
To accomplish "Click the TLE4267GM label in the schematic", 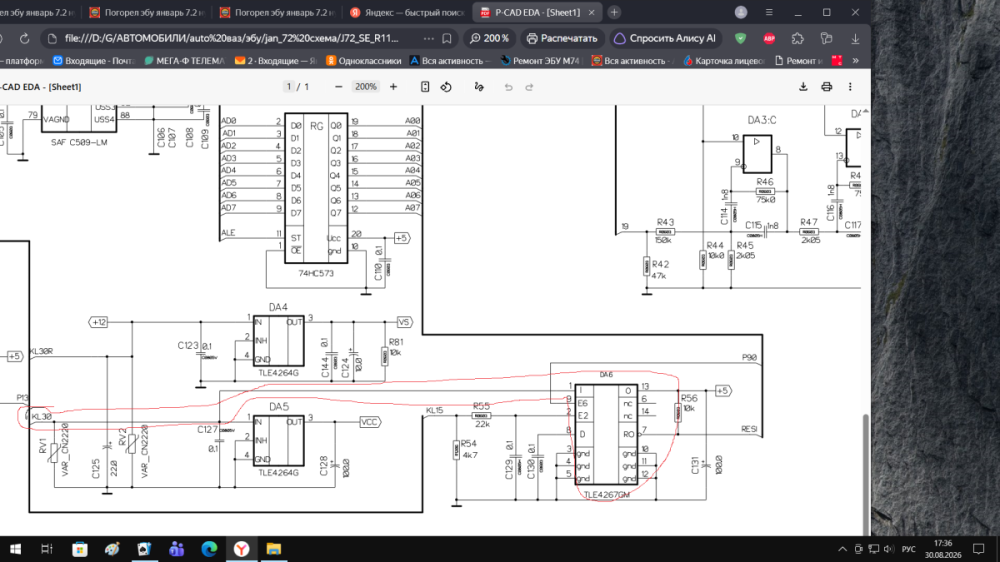I will coord(607,494).
